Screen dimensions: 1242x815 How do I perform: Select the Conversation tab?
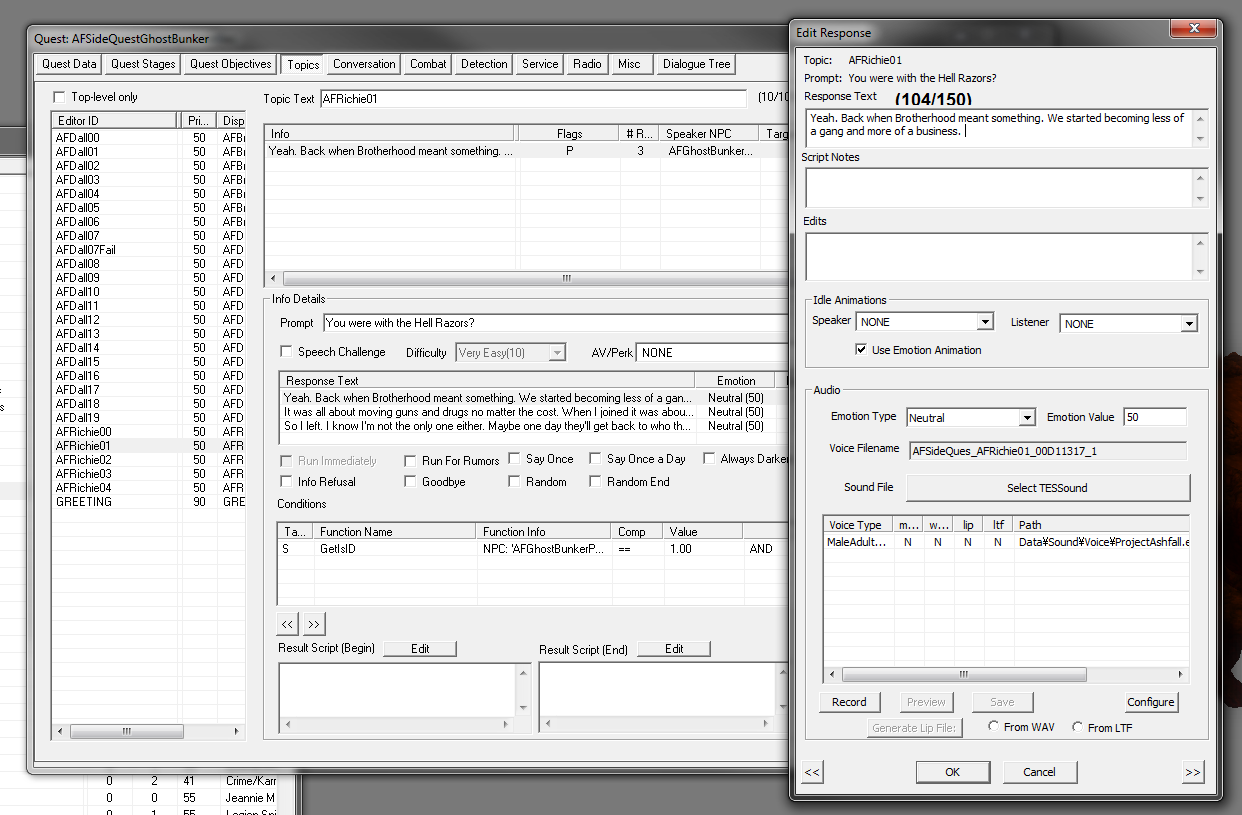(364, 64)
